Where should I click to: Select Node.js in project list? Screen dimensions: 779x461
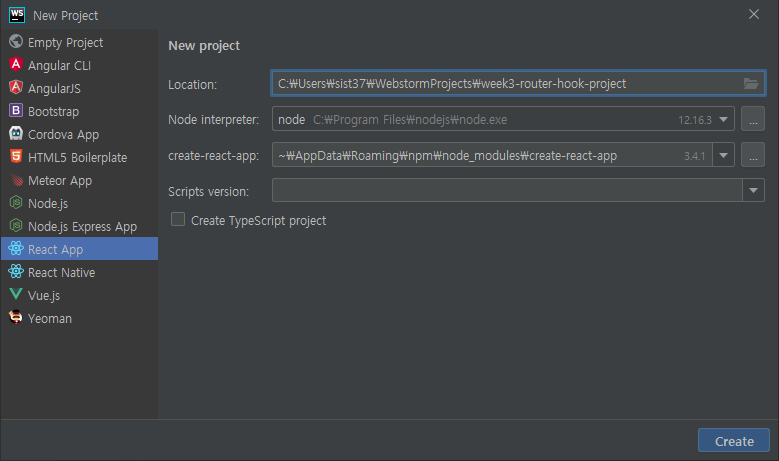coord(79,203)
